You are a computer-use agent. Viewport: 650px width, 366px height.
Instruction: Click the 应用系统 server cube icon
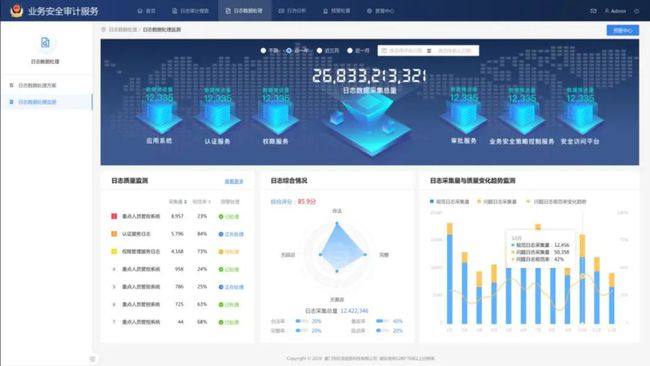coord(159,117)
